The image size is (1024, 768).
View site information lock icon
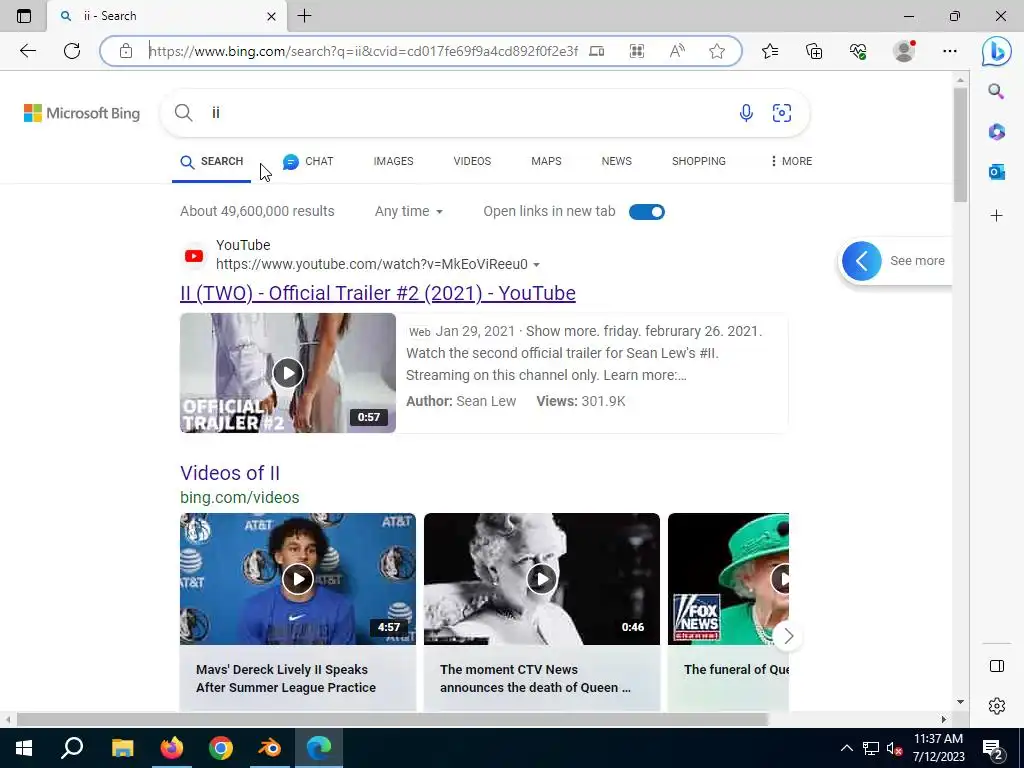126,51
